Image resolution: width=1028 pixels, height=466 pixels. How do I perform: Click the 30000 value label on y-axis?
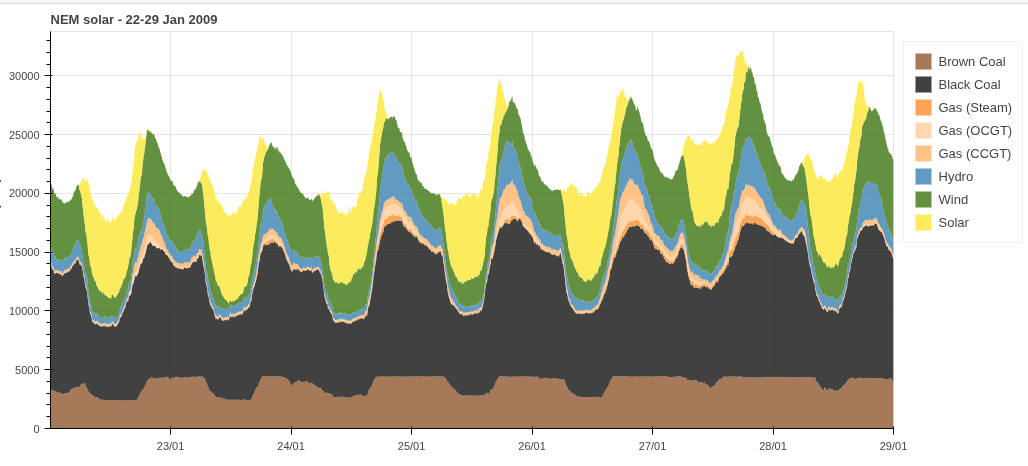(x=22, y=76)
